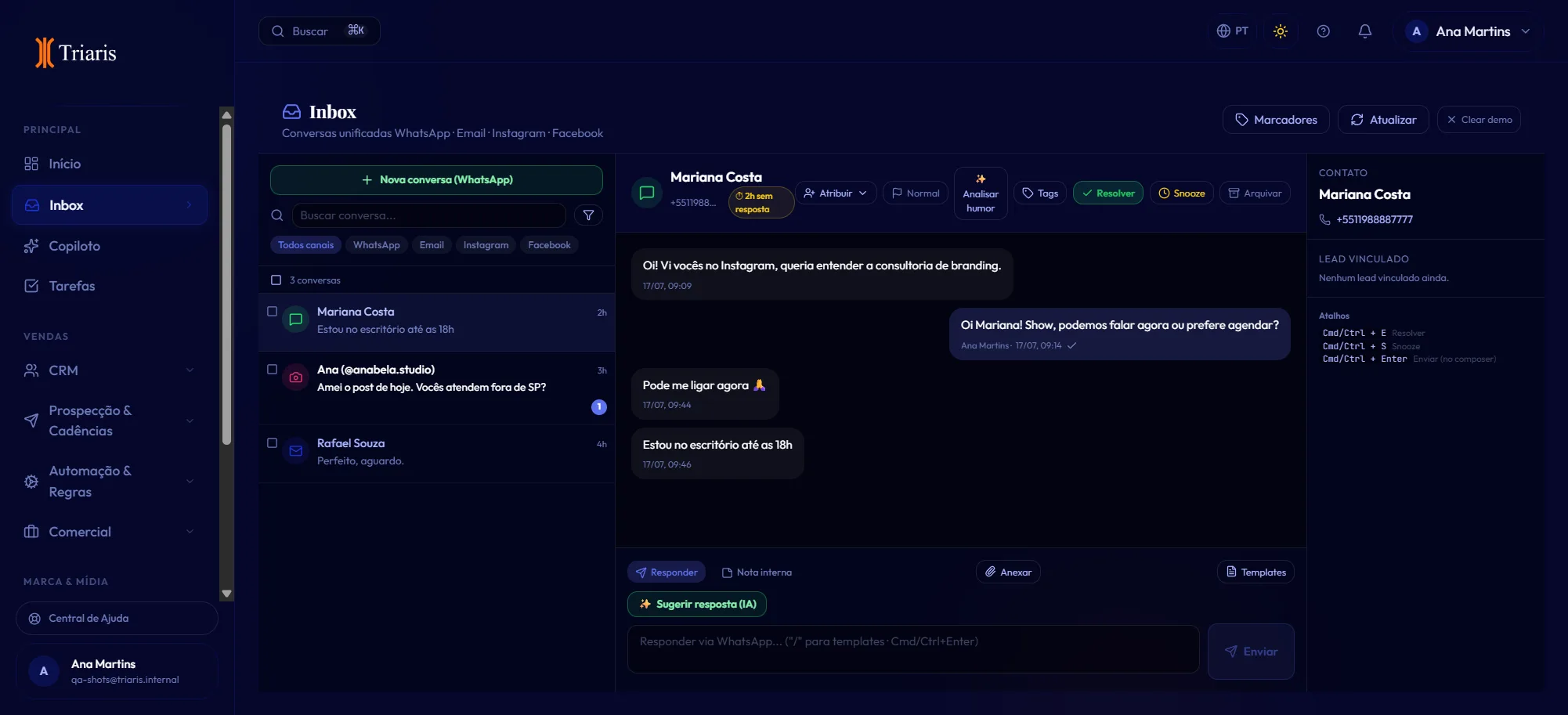This screenshot has width=1568, height=715.
Task: Click Nova conversa (WhatsApp) button
Action: [x=436, y=180]
